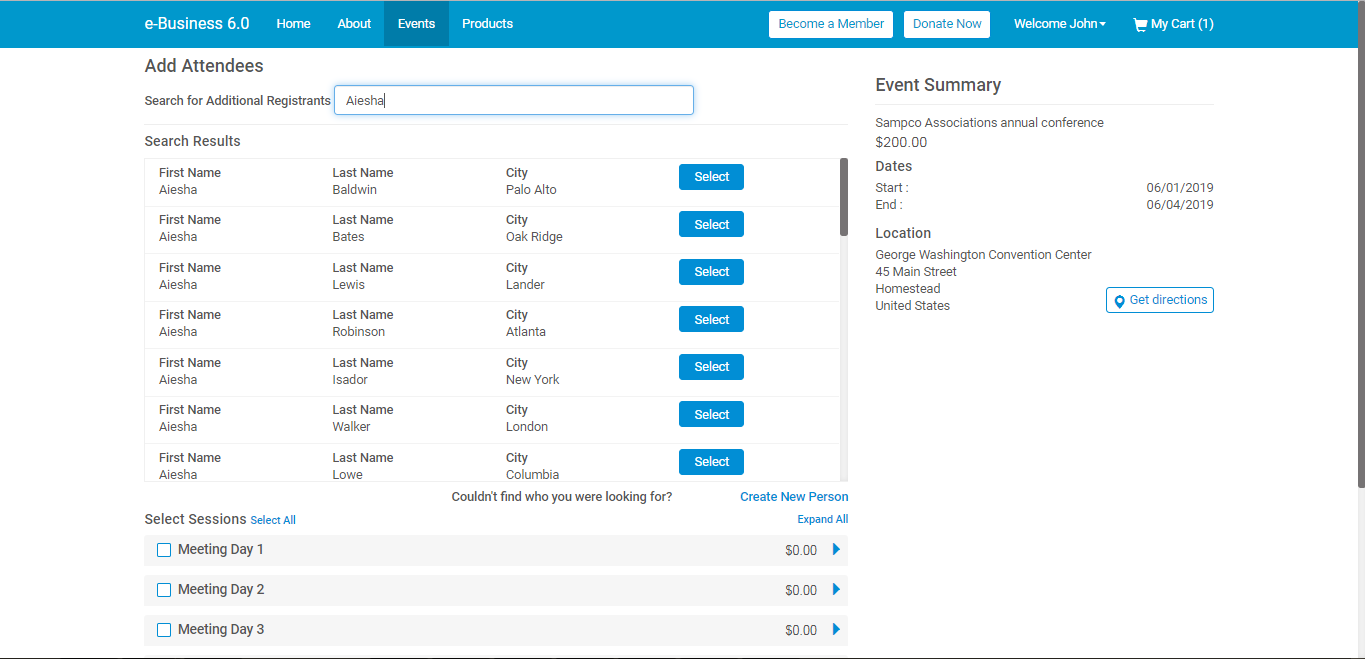Image resolution: width=1365 pixels, height=659 pixels.
Task: Click the location pin on Get directions
Action: [1119, 299]
